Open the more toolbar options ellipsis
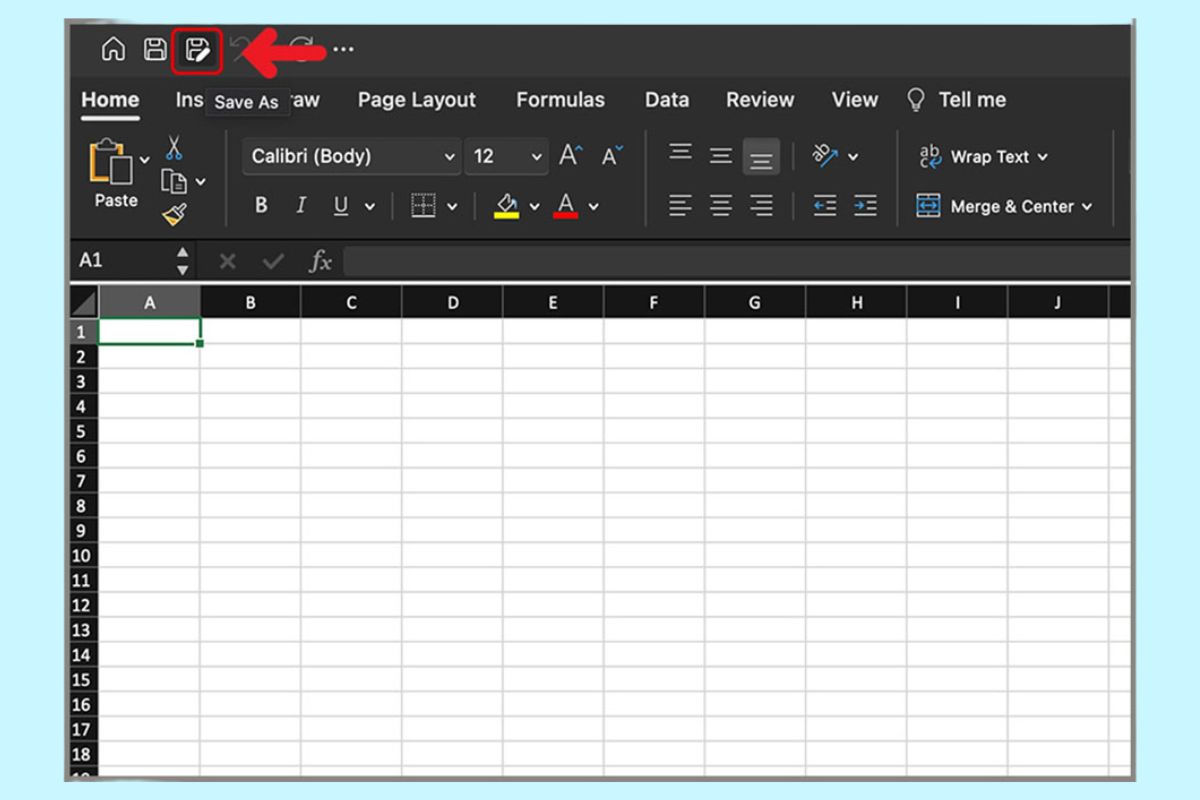1200x800 pixels. (343, 49)
